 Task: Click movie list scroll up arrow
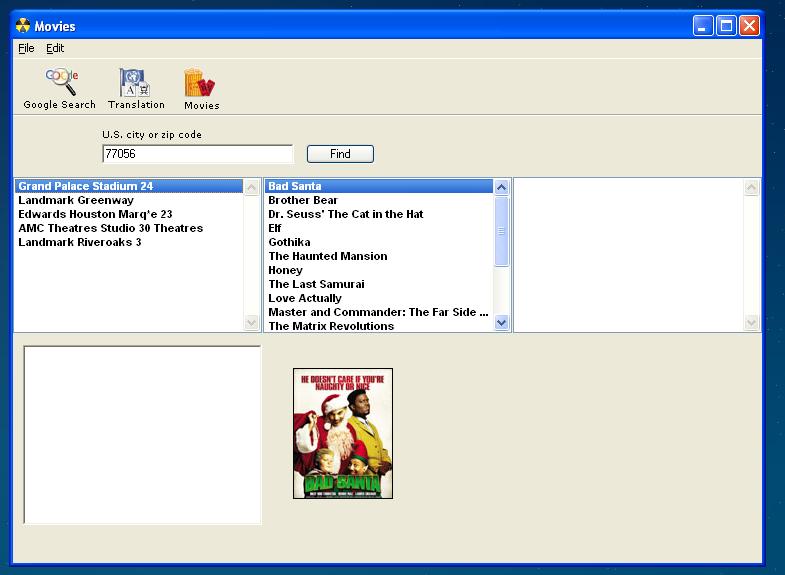(x=501, y=187)
